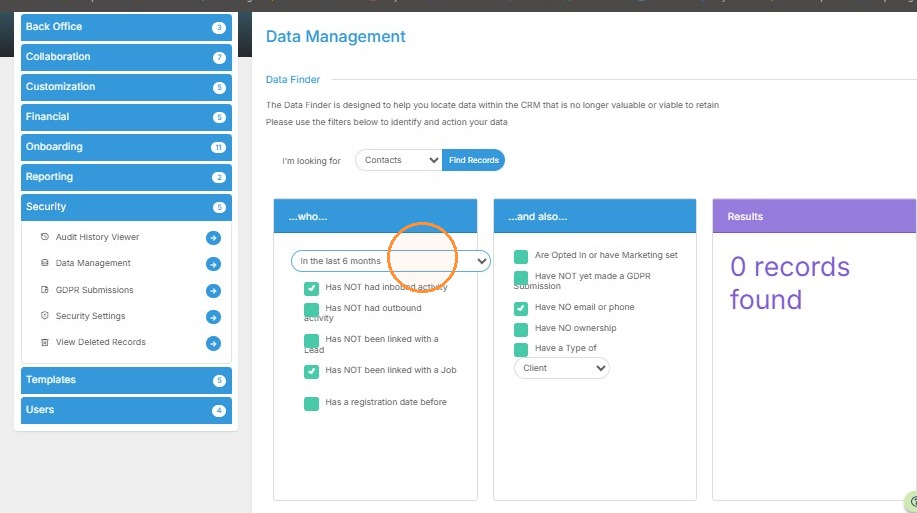Viewport: 917px width, 513px height.
Task: Click the arrow icon beside View Deleted Records
Action: coord(213,343)
